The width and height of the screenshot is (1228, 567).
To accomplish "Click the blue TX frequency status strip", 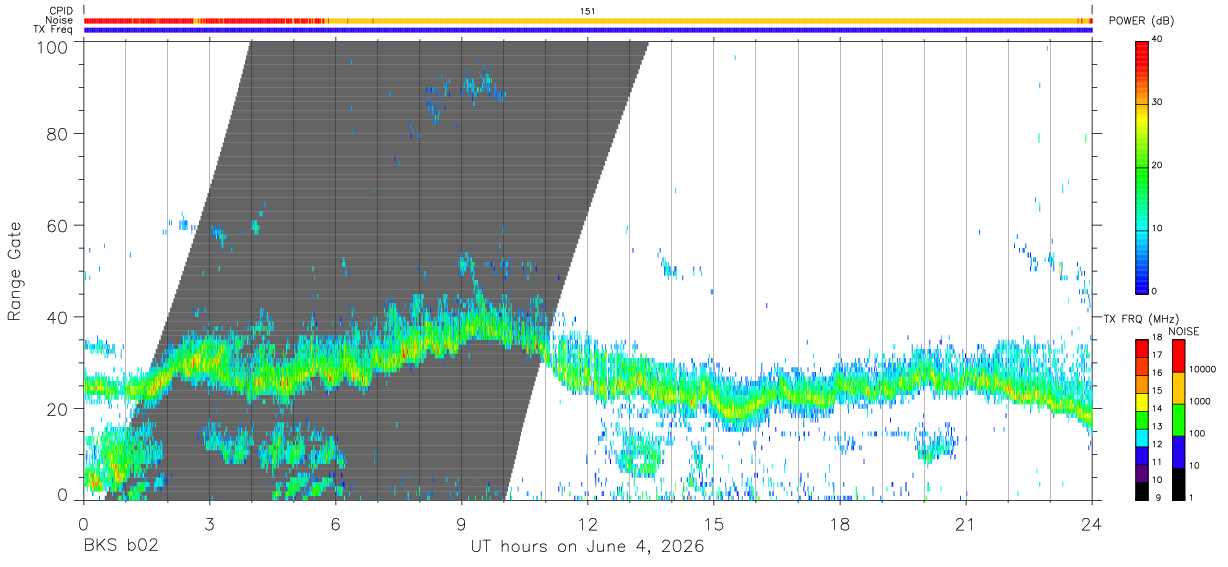I will click(x=588, y=30).
